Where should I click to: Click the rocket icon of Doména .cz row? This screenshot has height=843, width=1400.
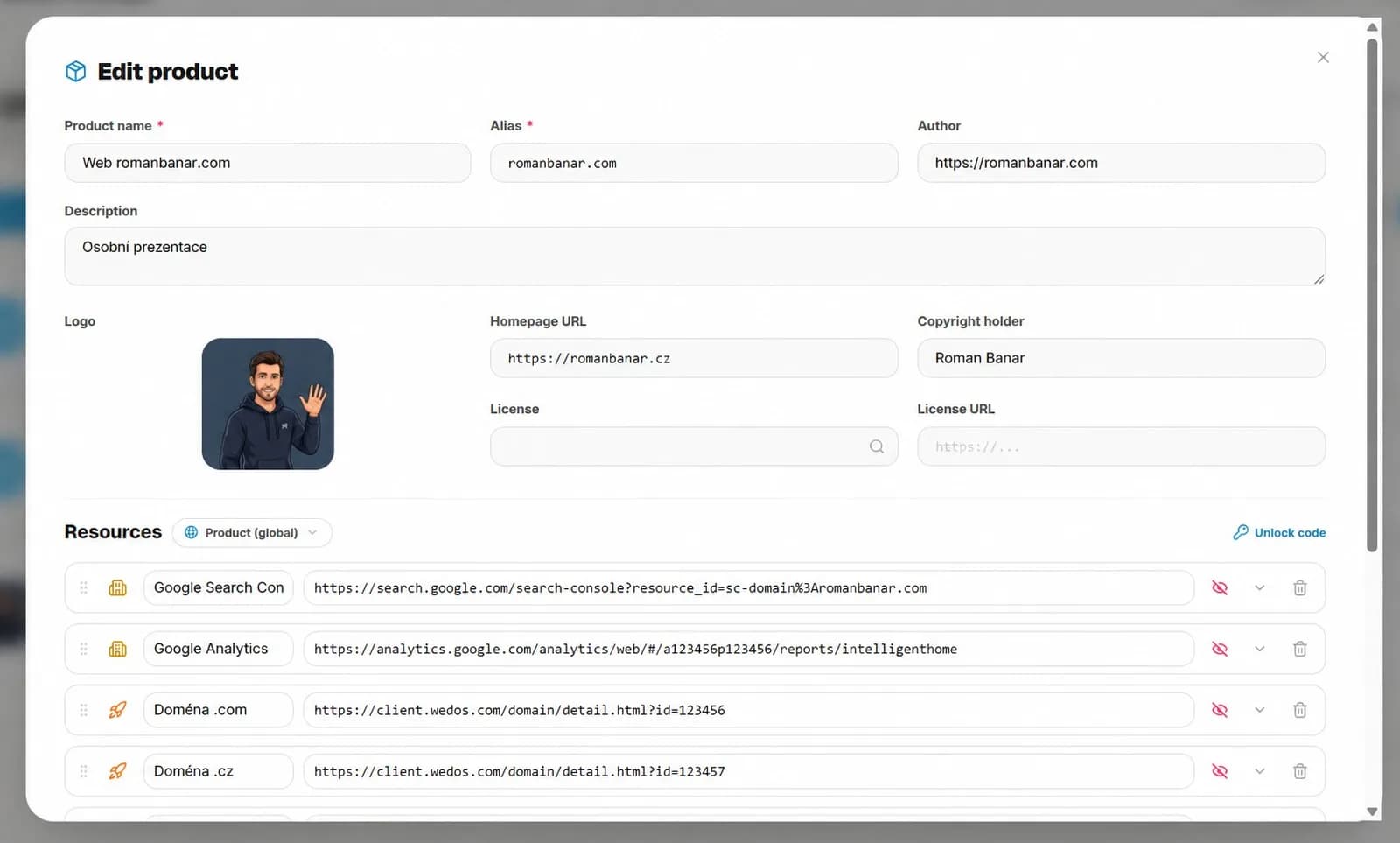pyautogui.click(x=117, y=771)
